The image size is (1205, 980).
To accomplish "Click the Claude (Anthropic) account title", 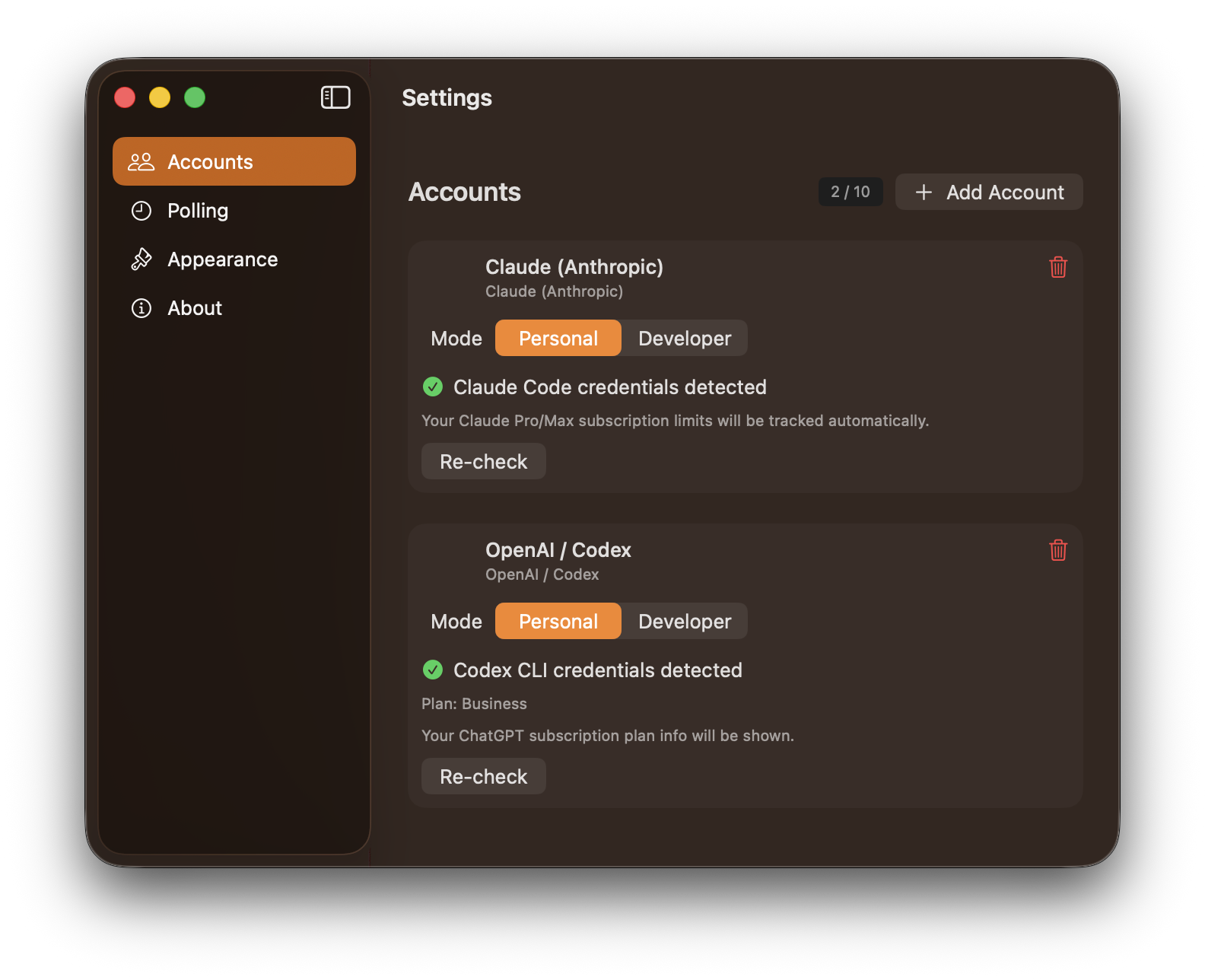I will (574, 267).
